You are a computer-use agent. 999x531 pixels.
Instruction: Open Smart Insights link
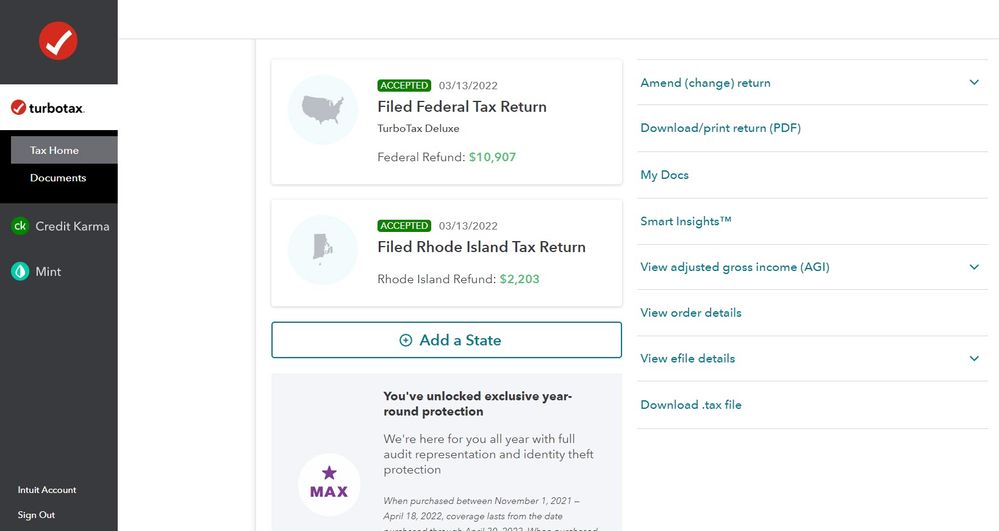[686, 221]
